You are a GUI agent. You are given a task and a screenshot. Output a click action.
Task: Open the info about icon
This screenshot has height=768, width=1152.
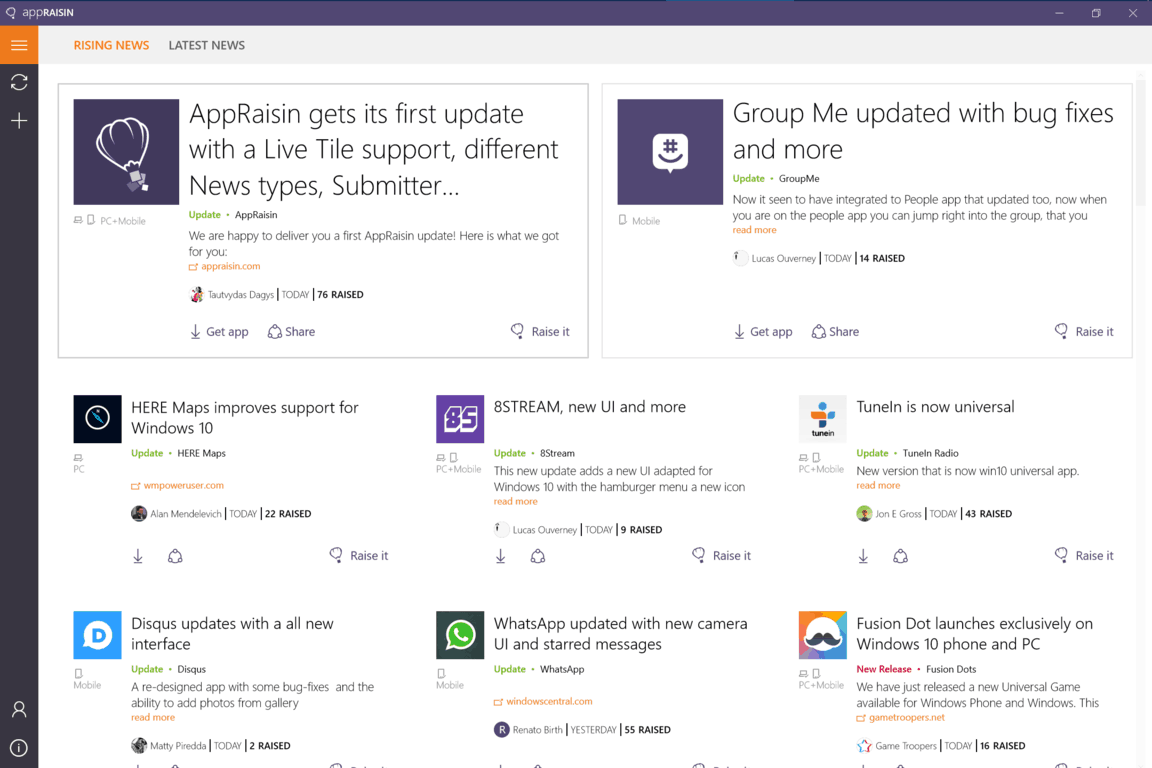point(19,748)
